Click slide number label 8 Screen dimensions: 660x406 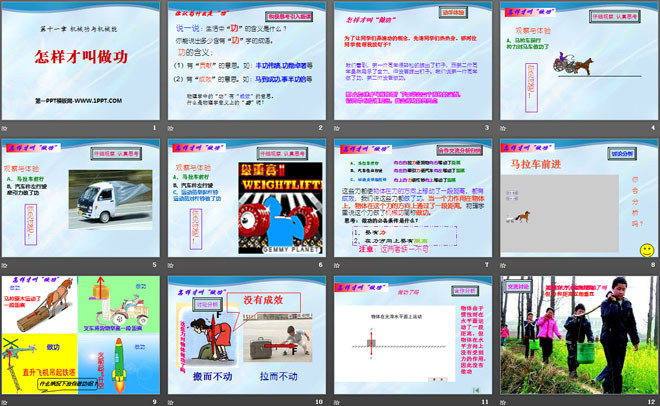point(653,265)
